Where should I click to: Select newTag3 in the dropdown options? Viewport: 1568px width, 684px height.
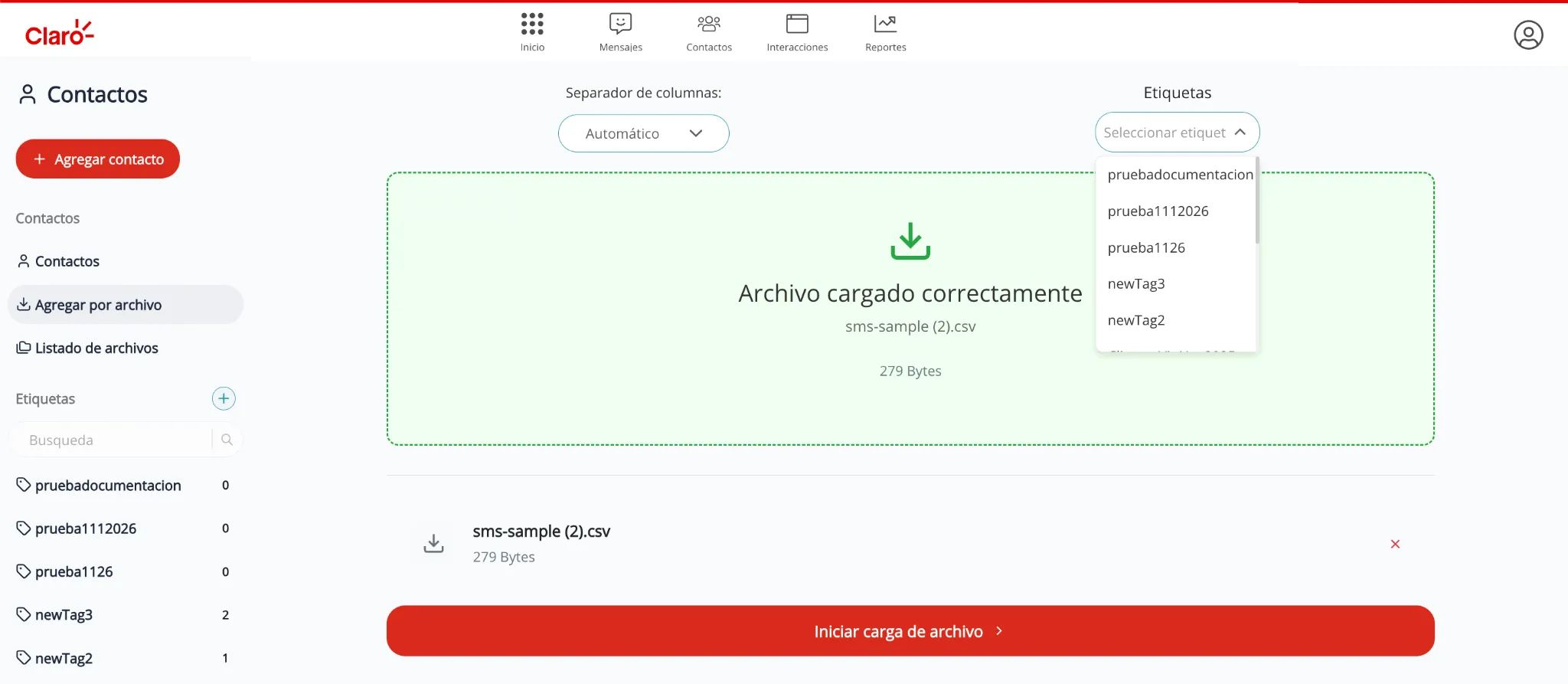tap(1136, 284)
